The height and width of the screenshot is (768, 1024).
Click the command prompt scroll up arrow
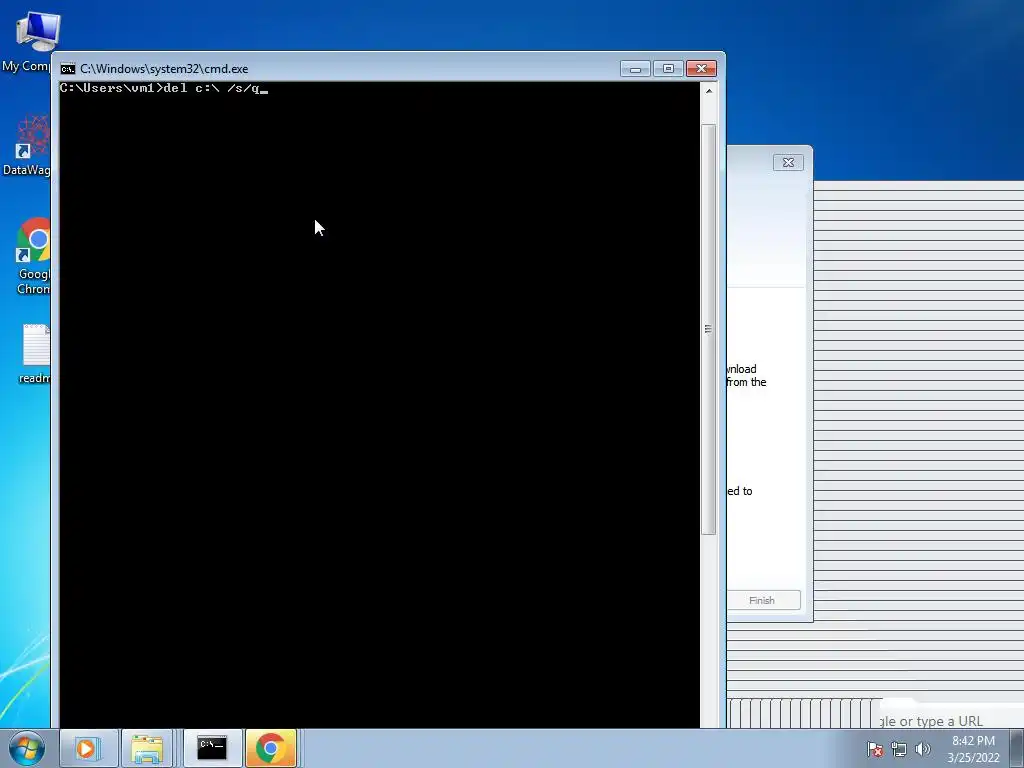point(709,91)
